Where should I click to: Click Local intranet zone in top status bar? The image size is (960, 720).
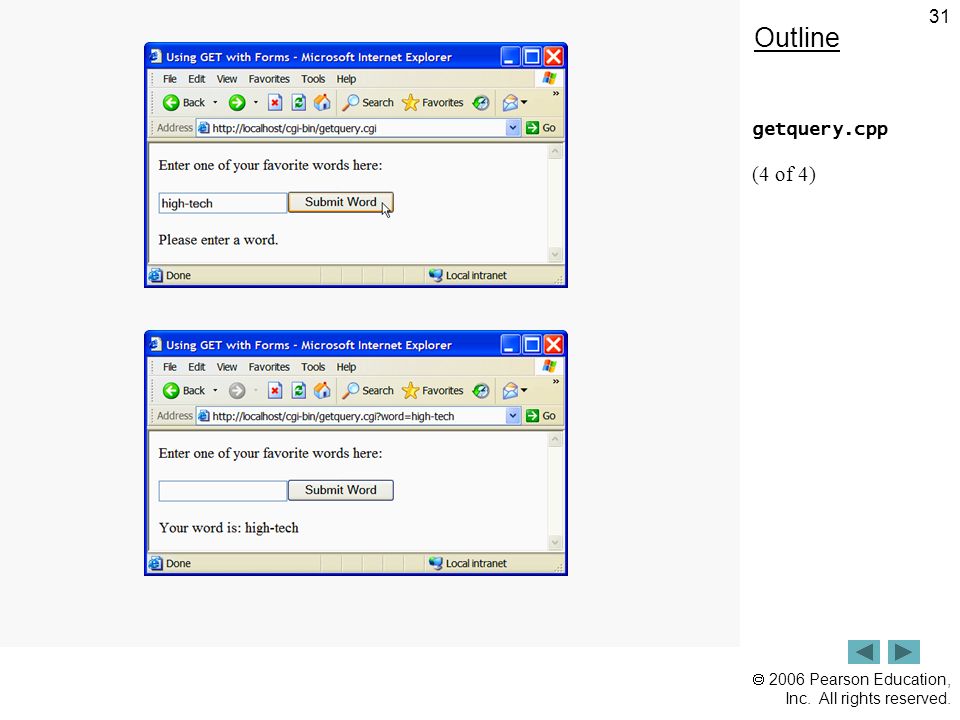pos(468,276)
